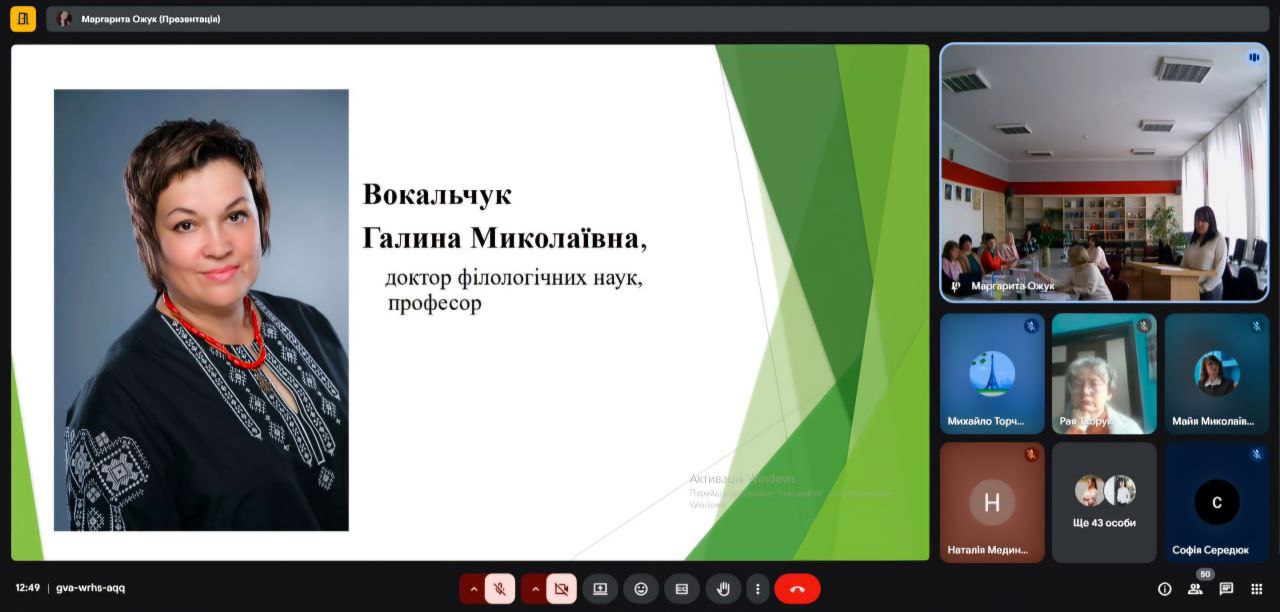
Task: Open more options three-dot menu
Action: pyautogui.click(x=758, y=589)
